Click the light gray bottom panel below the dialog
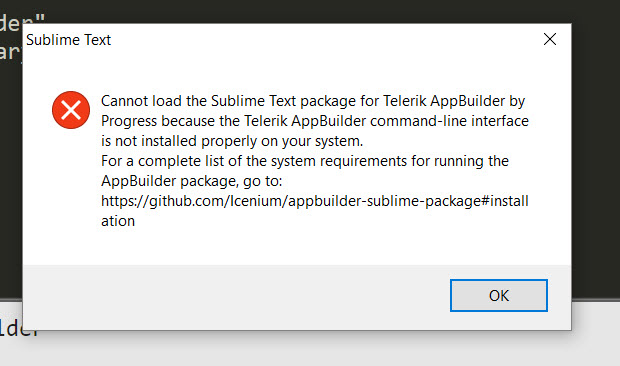Screen dimensions: 620x366 coord(310,349)
